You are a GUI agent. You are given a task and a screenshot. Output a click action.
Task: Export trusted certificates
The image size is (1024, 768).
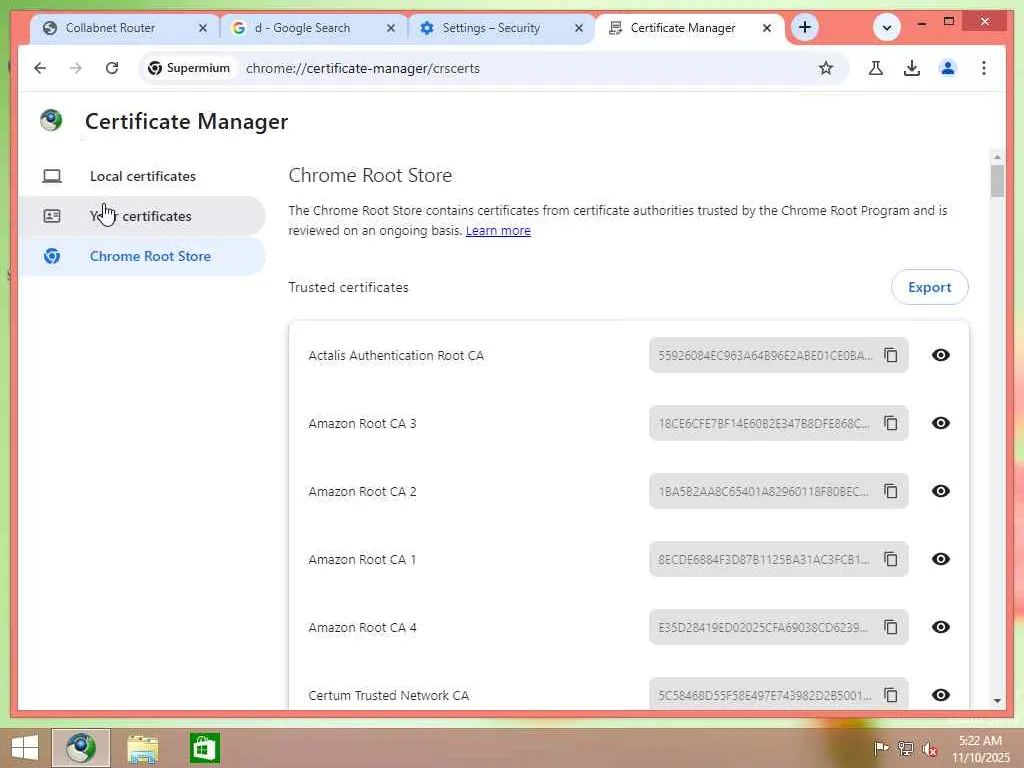click(x=929, y=287)
